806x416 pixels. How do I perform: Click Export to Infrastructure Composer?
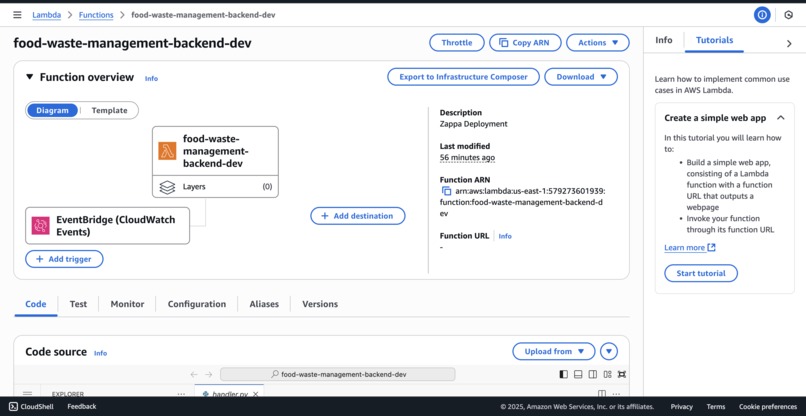464,77
